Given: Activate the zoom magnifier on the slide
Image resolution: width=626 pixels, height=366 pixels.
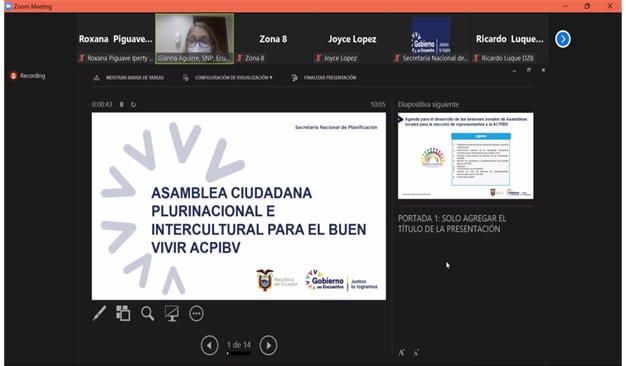Looking at the screenshot, I should coord(147,313).
